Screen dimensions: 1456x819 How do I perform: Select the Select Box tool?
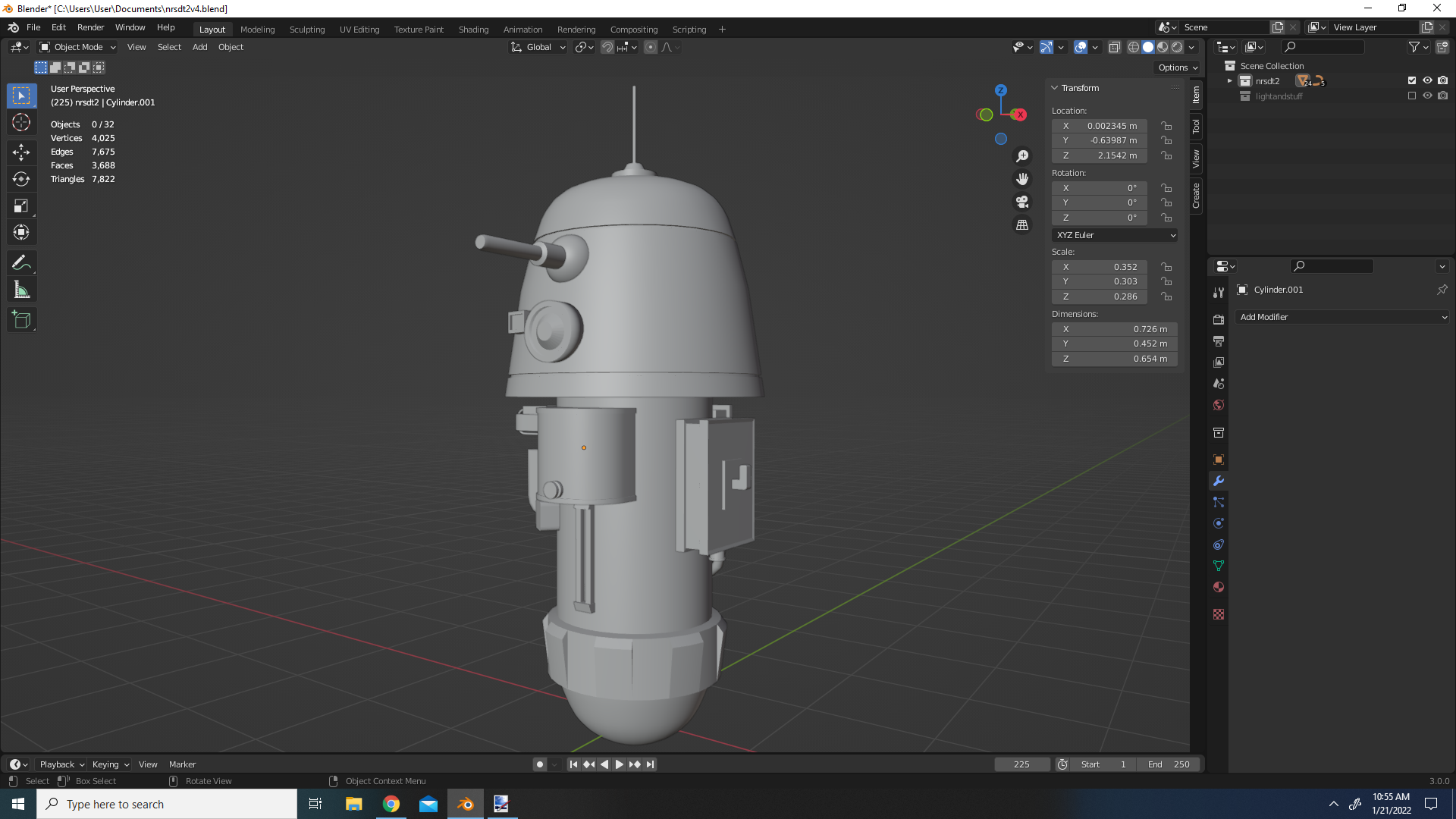pos(21,96)
